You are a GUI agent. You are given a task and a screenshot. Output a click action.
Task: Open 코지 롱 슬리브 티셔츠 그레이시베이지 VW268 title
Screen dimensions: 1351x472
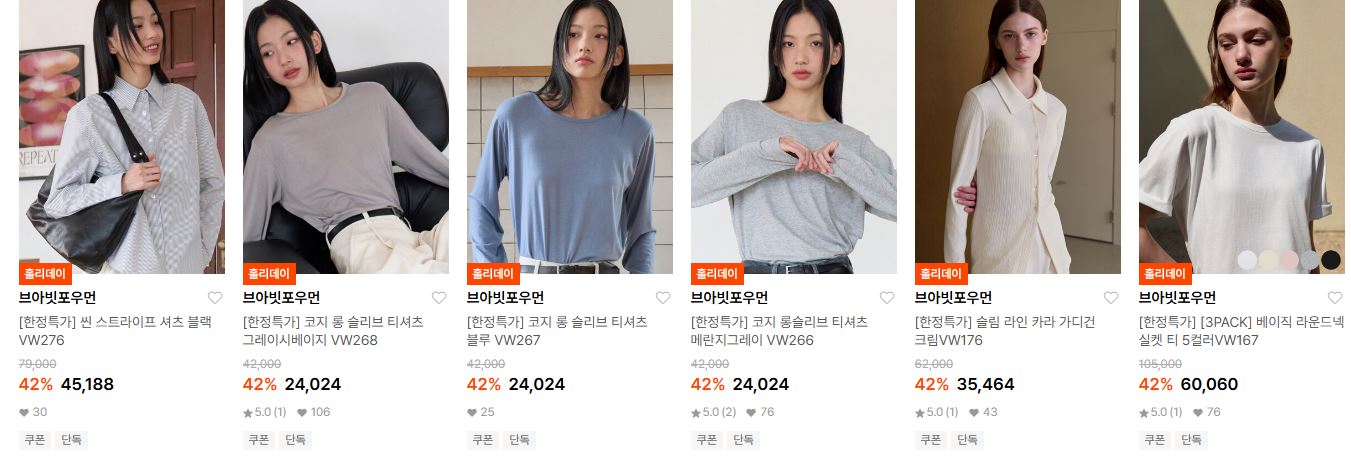pos(333,331)
